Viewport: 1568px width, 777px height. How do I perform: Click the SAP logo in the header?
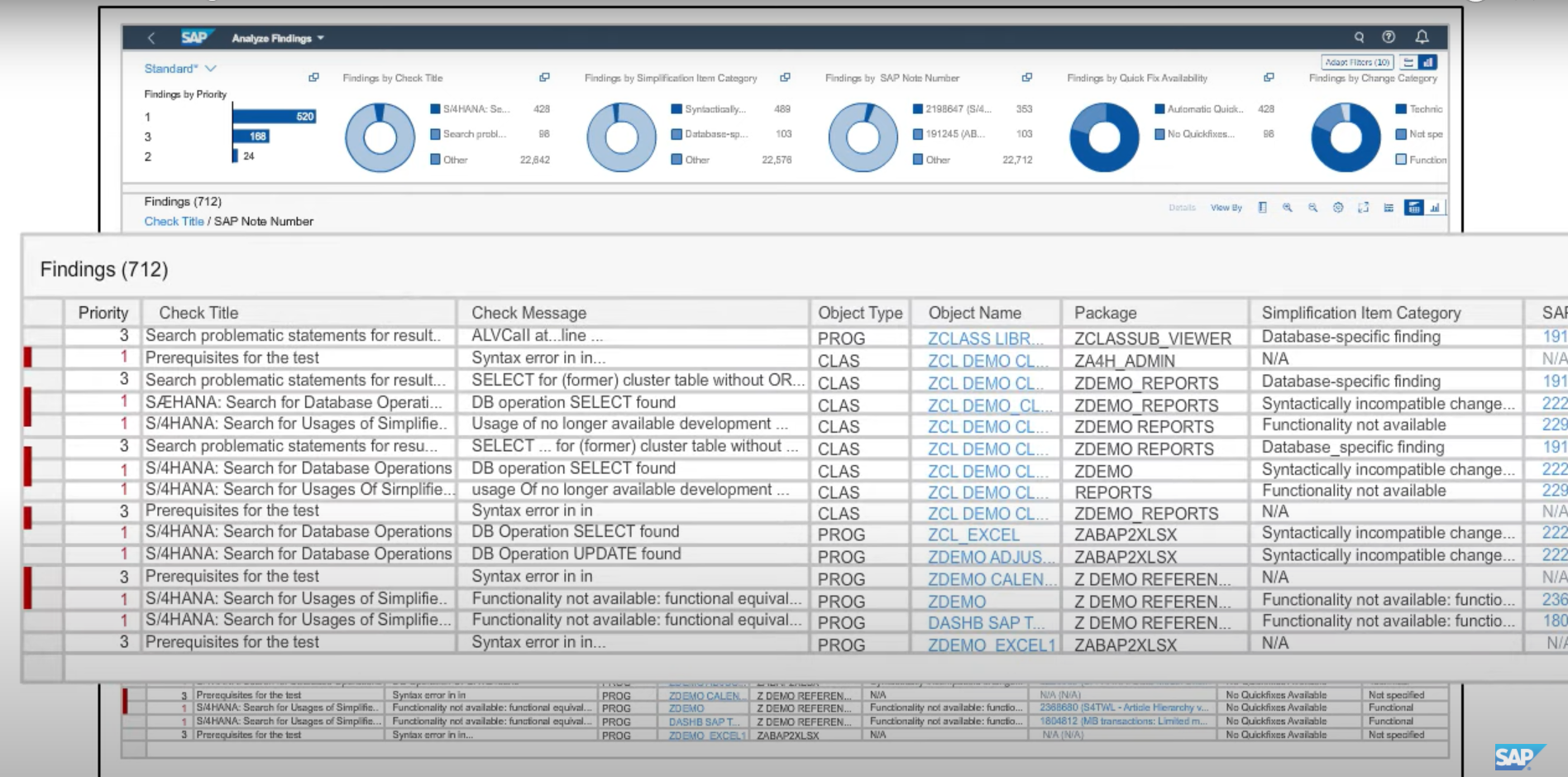pyautogui.click(x=194, y=36)
